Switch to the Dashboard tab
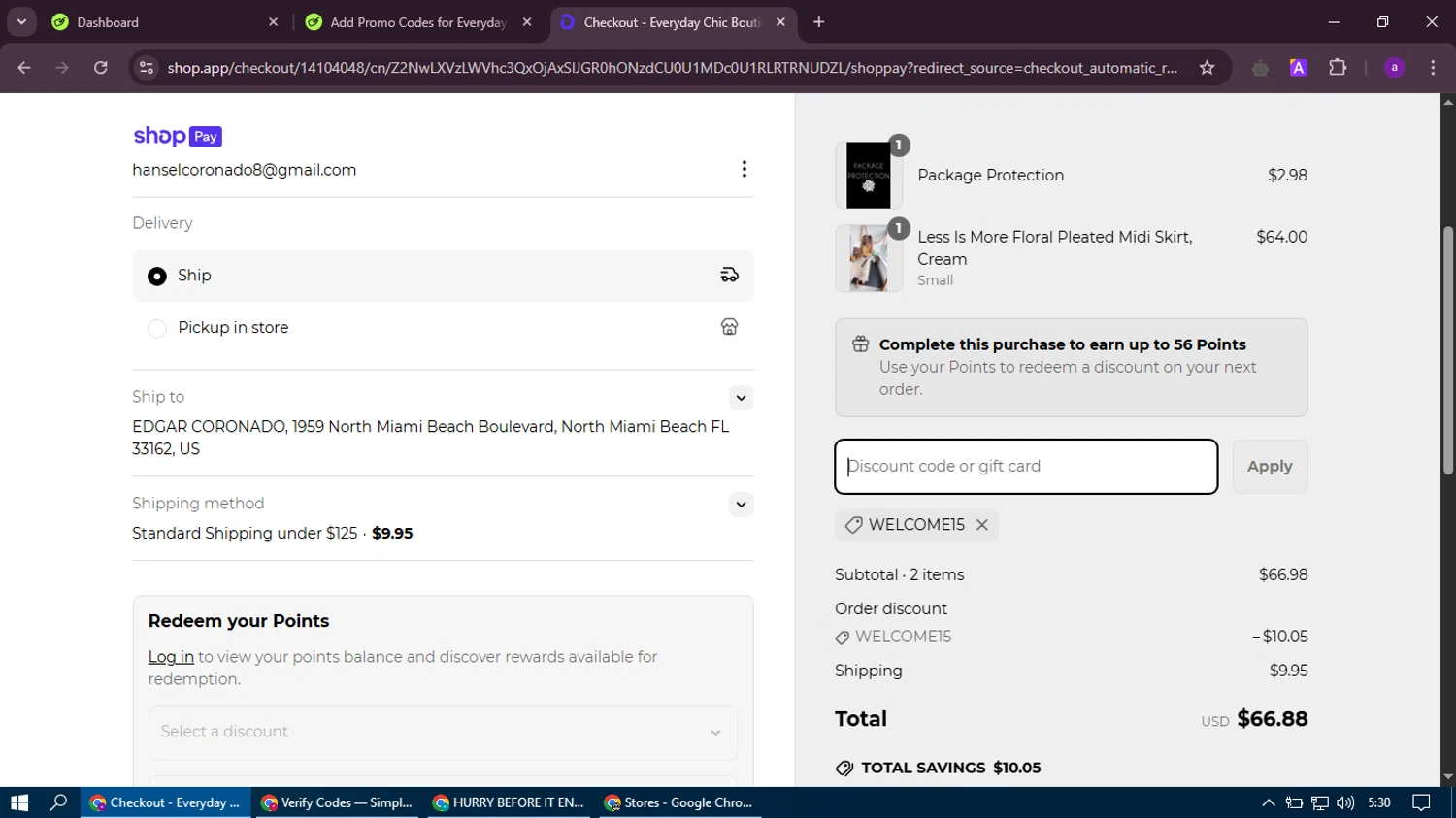This screenshot has height=818, width=1456. (x=164, y=22)
